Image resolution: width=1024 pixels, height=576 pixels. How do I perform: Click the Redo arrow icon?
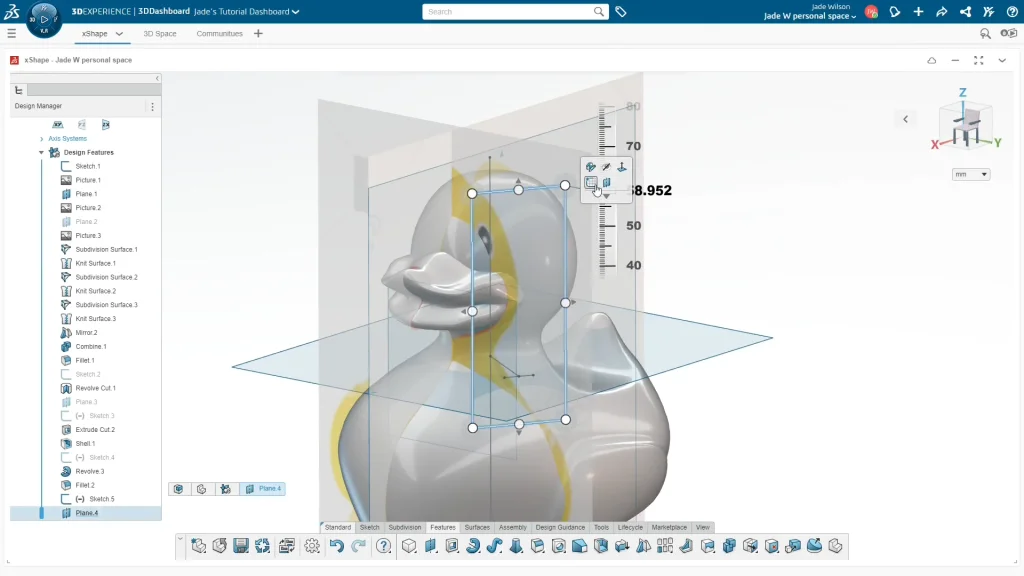[359, 546]
